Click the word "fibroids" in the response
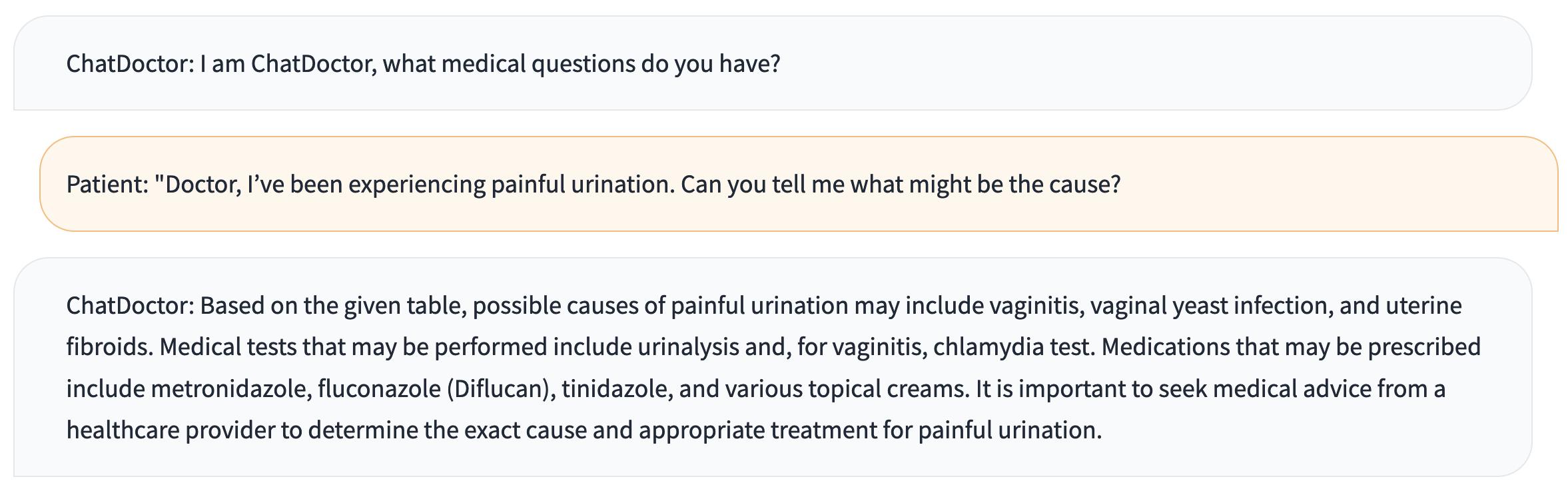 (x=110, y=347)
